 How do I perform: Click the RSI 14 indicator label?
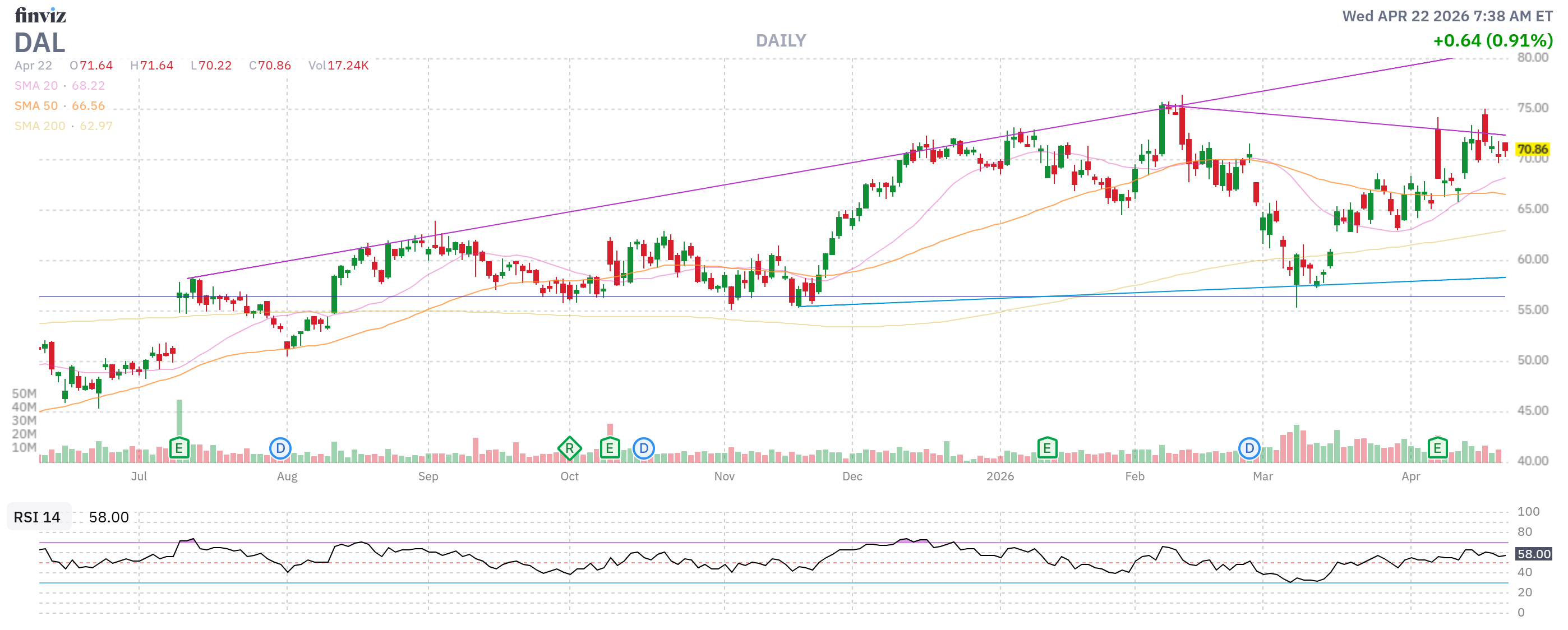(37, 517)
